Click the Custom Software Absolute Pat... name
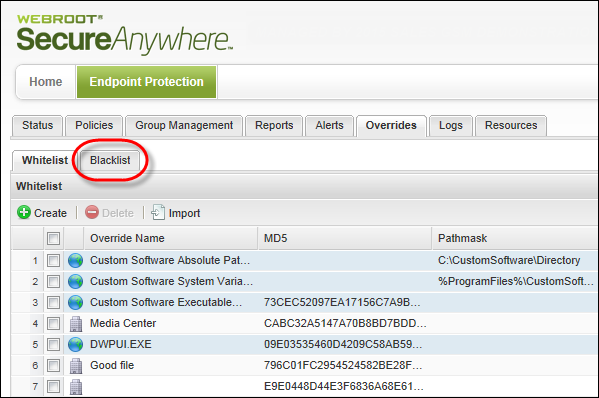599x398 pixels. tap(170, 260)
